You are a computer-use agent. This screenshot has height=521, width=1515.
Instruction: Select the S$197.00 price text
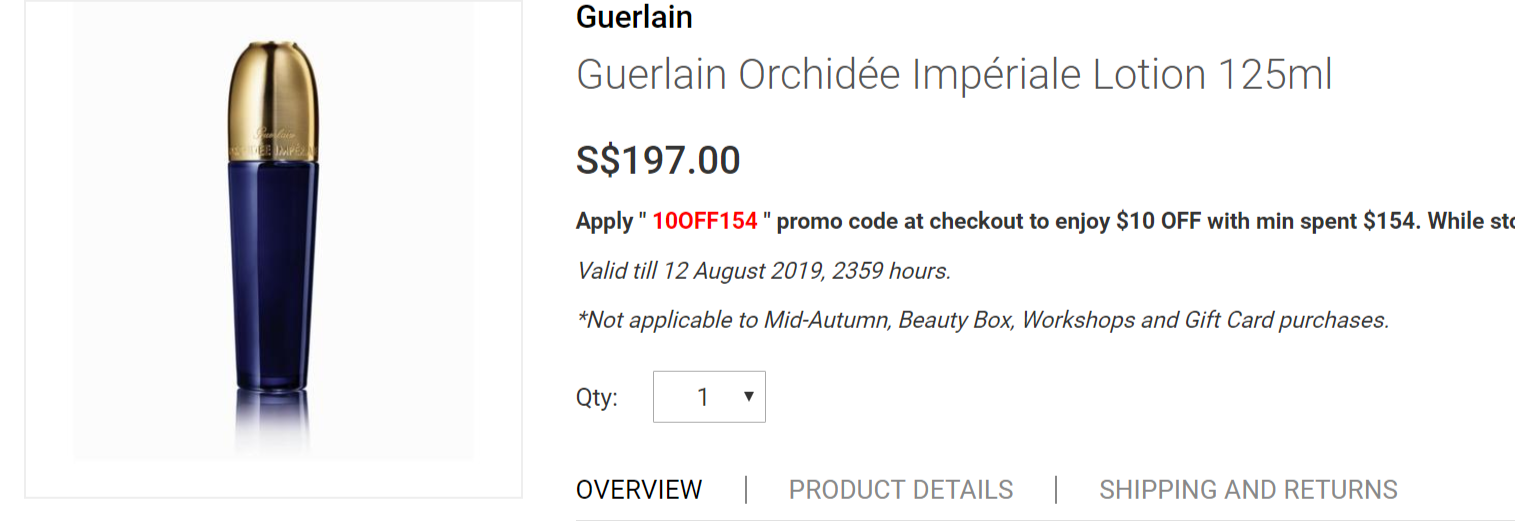pyautogui.click(x=658, y=160)
